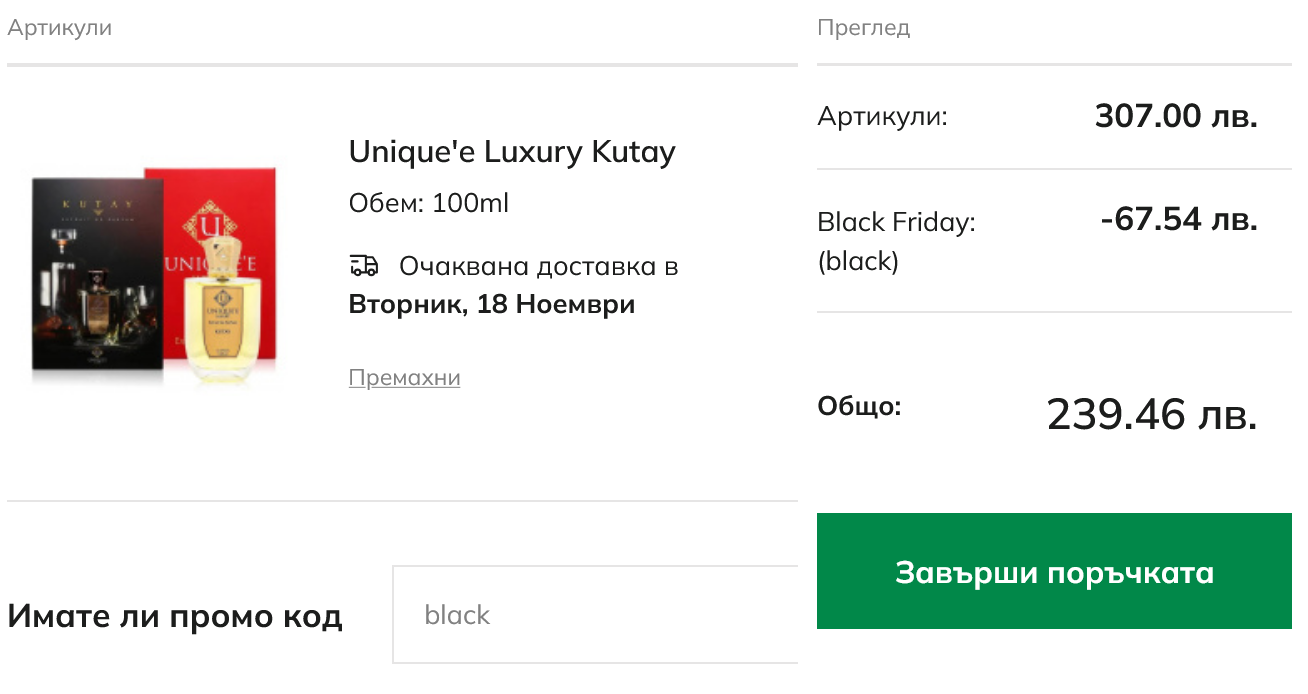Remove the item via the Премахни link

point(404,378)
